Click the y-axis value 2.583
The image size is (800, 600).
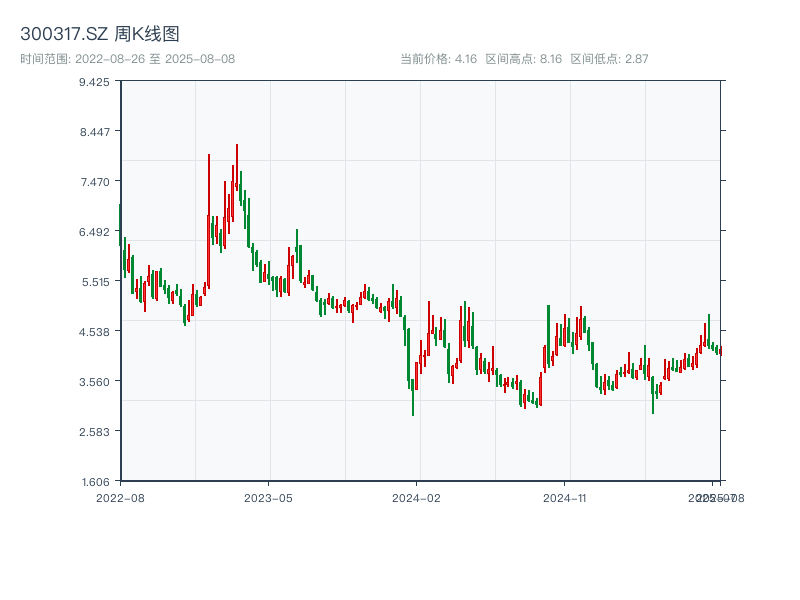94,432
